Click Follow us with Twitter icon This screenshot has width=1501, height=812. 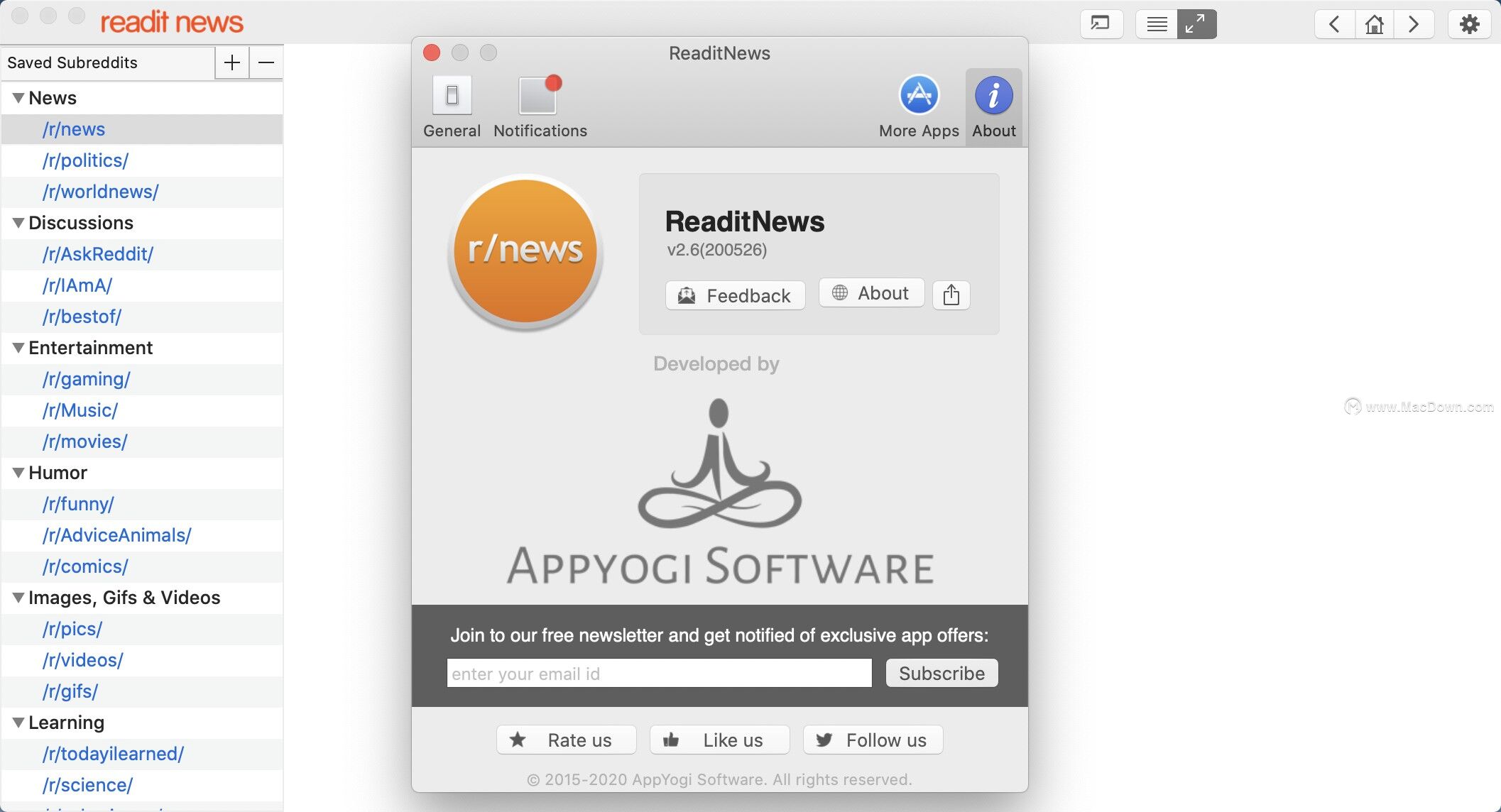coord(873,740)
